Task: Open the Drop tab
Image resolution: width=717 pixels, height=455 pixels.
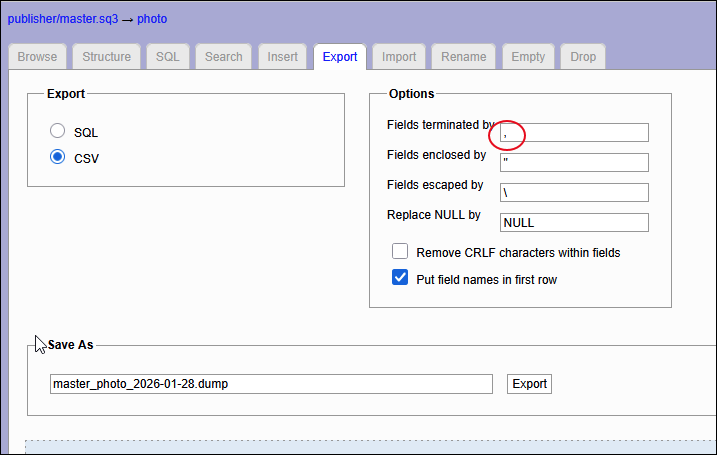Action: click(x=583, y=57)
